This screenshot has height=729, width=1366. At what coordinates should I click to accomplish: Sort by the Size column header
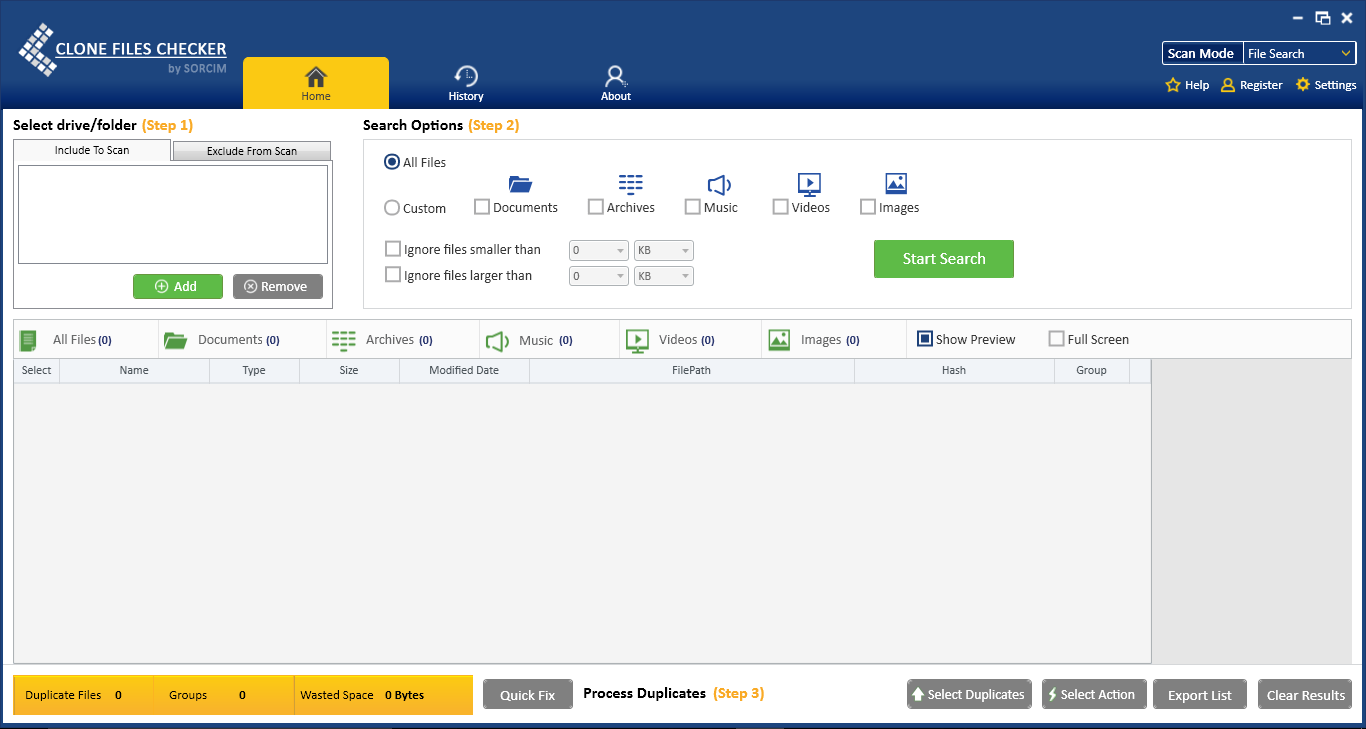pyautogui.click(x=349, y=371)
